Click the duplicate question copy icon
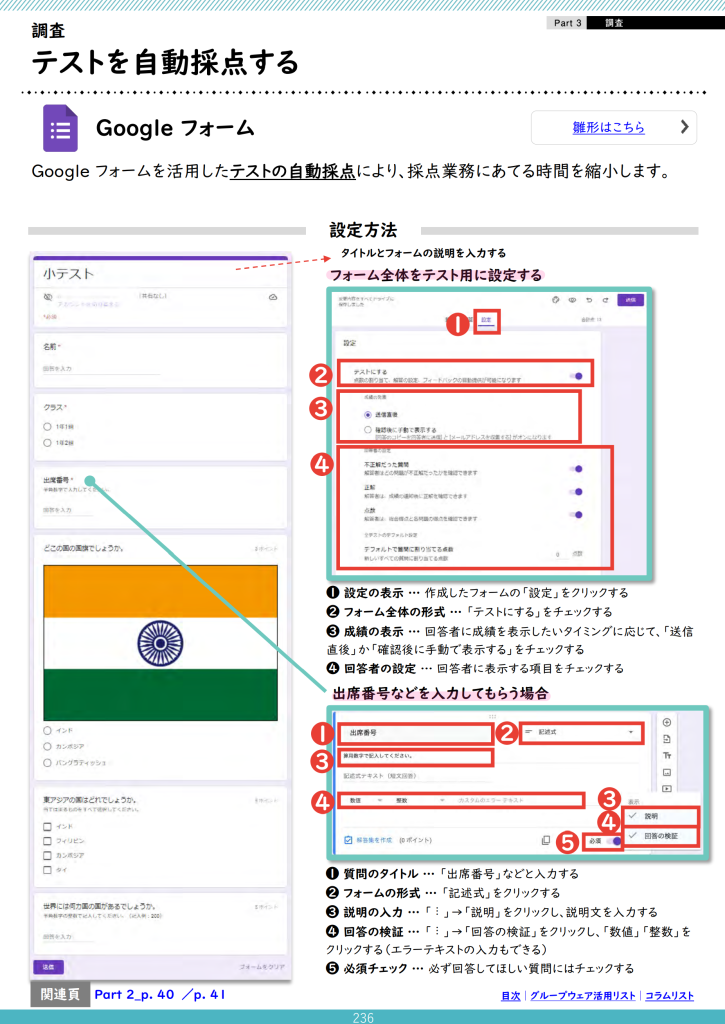 tap(545, 840)
